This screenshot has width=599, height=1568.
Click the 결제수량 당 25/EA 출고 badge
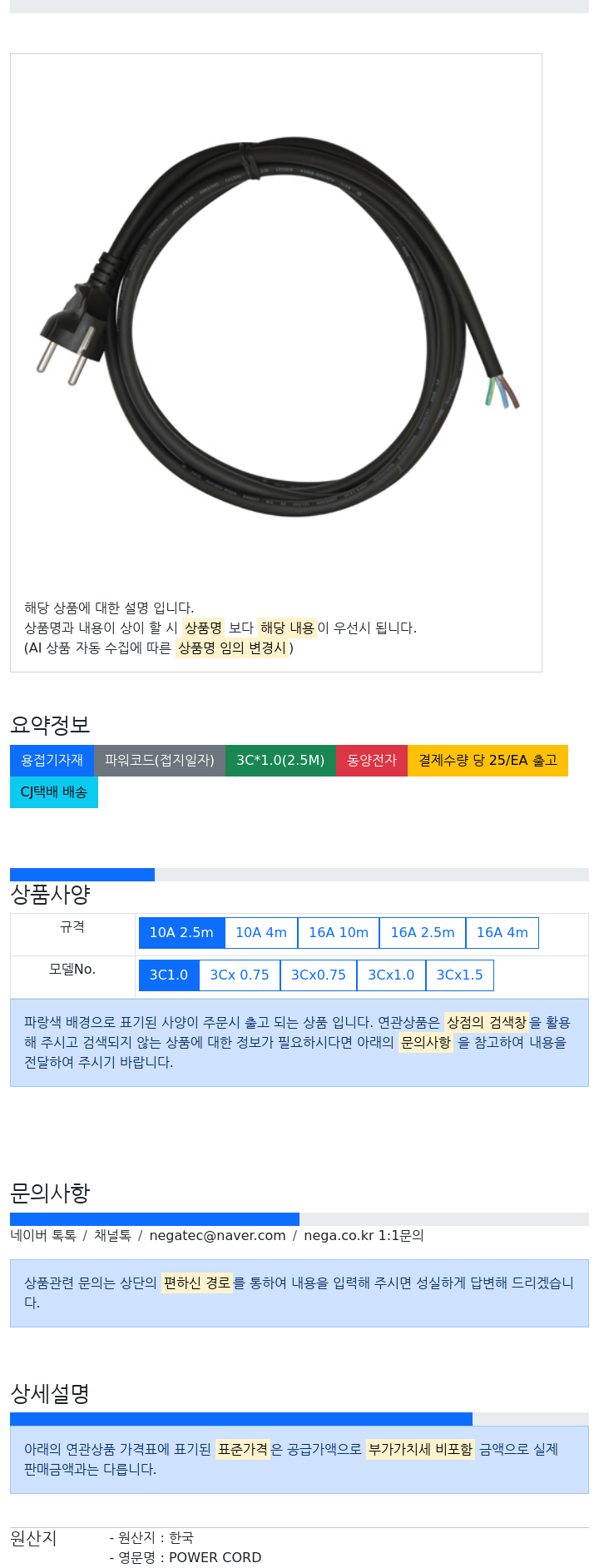(x=488, y=761)
